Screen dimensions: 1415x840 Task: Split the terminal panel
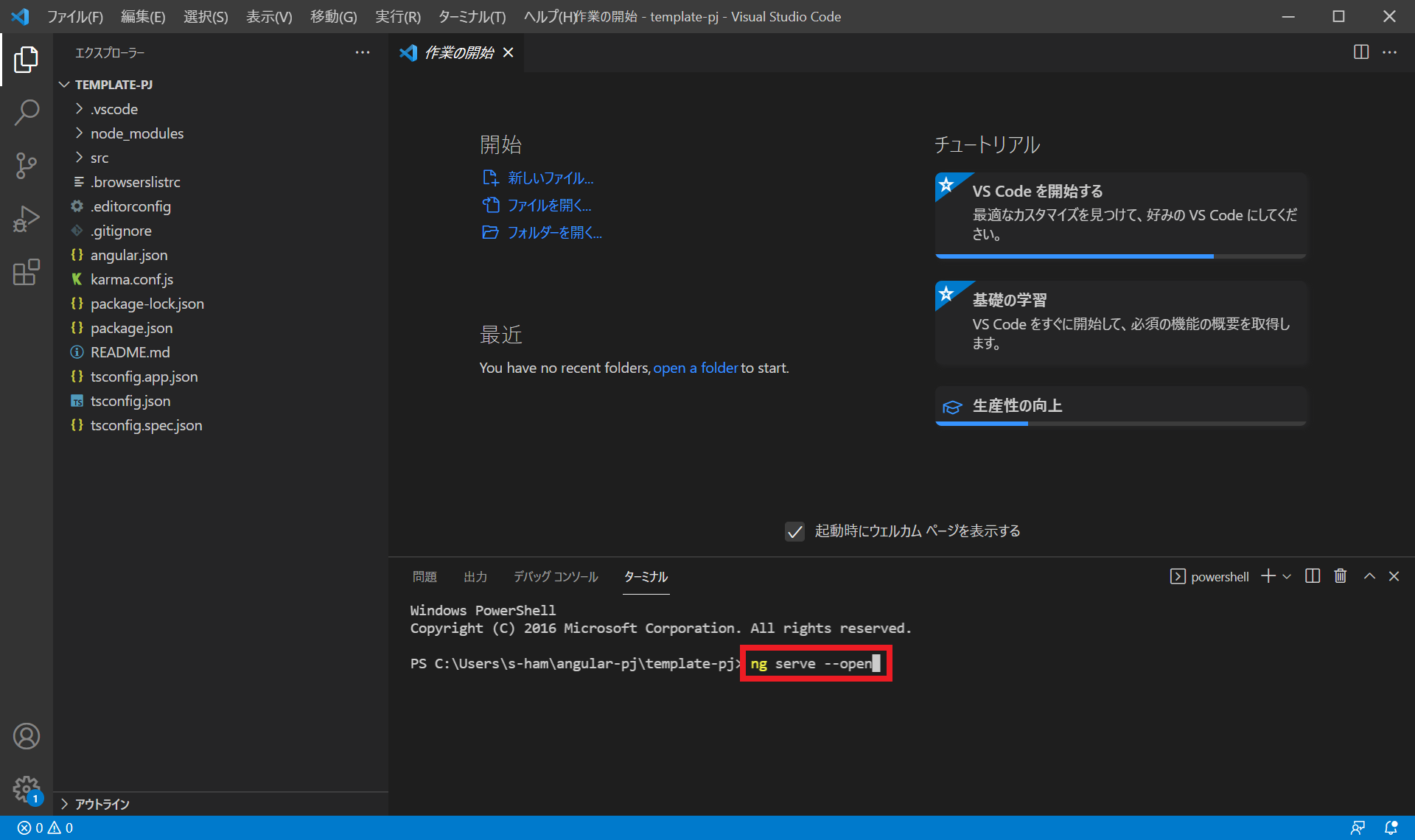(x=1313, y=576)
